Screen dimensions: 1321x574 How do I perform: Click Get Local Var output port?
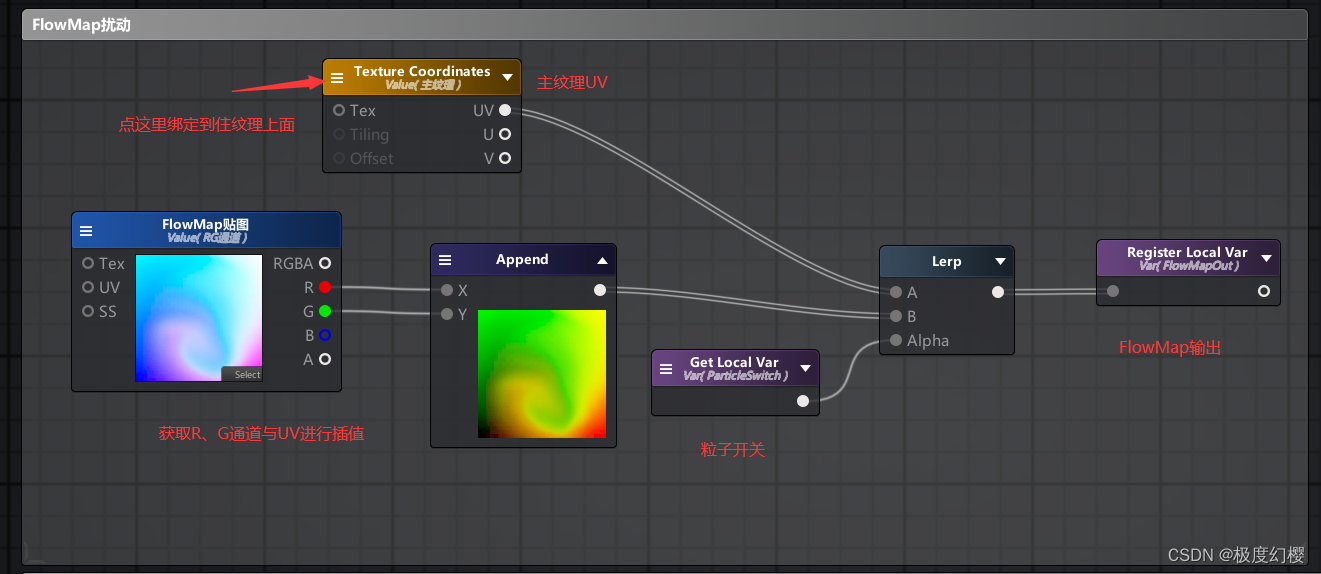tap(803, 401)
